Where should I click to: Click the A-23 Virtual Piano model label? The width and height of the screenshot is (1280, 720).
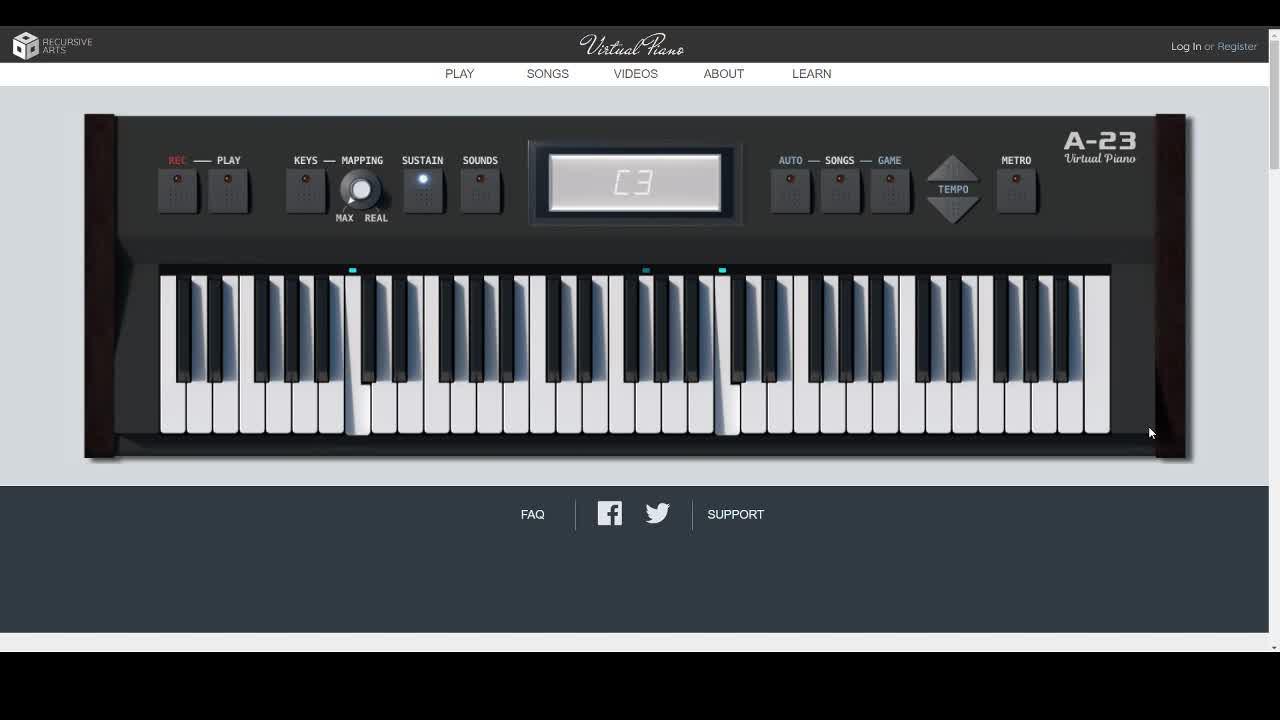(x=1099, y=146)
